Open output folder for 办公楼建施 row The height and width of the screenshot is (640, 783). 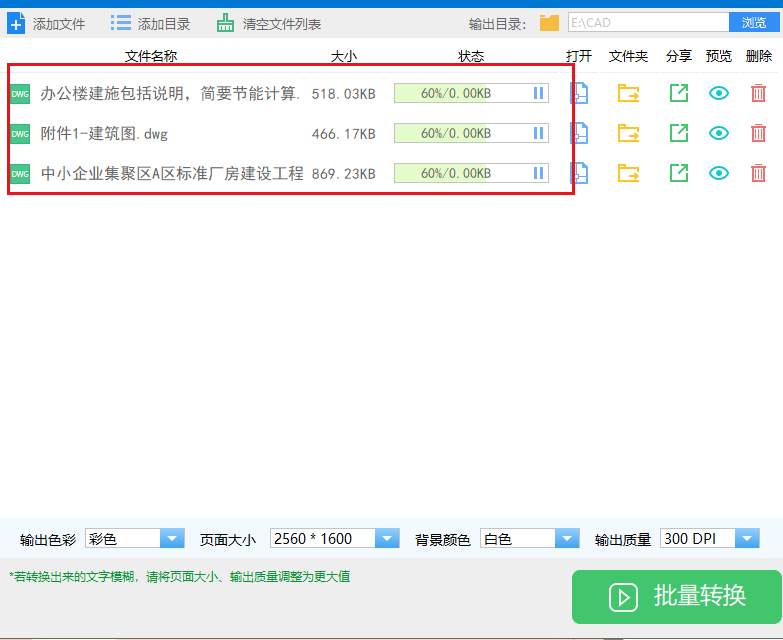tap(628, 93)
